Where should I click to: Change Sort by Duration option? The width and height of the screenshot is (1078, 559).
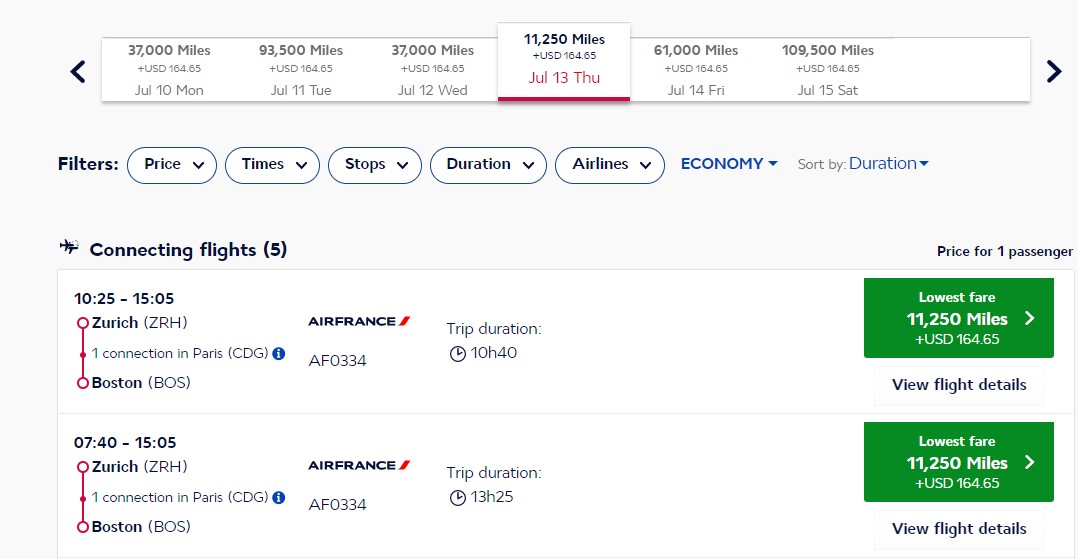click(x=888, y=164)
